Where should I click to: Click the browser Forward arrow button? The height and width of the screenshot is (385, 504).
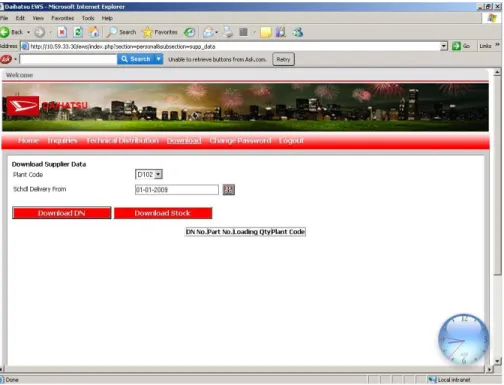(x=40, y=32)
